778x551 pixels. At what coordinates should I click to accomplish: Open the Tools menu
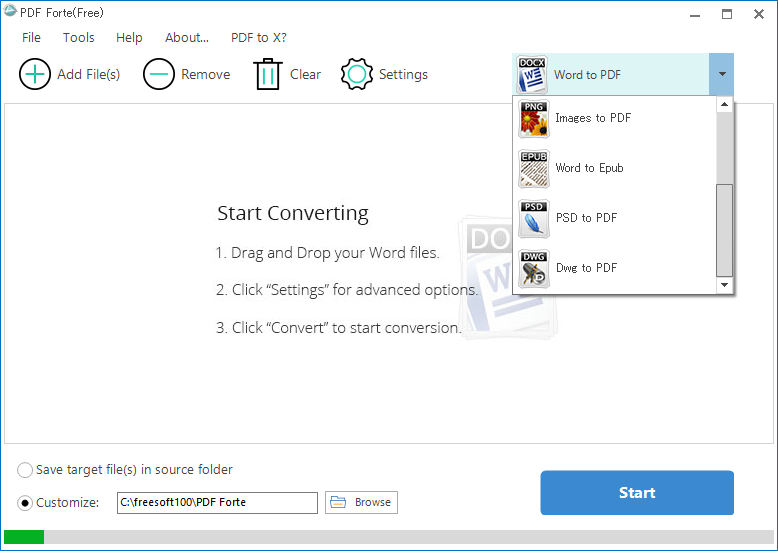pos(78,38)
